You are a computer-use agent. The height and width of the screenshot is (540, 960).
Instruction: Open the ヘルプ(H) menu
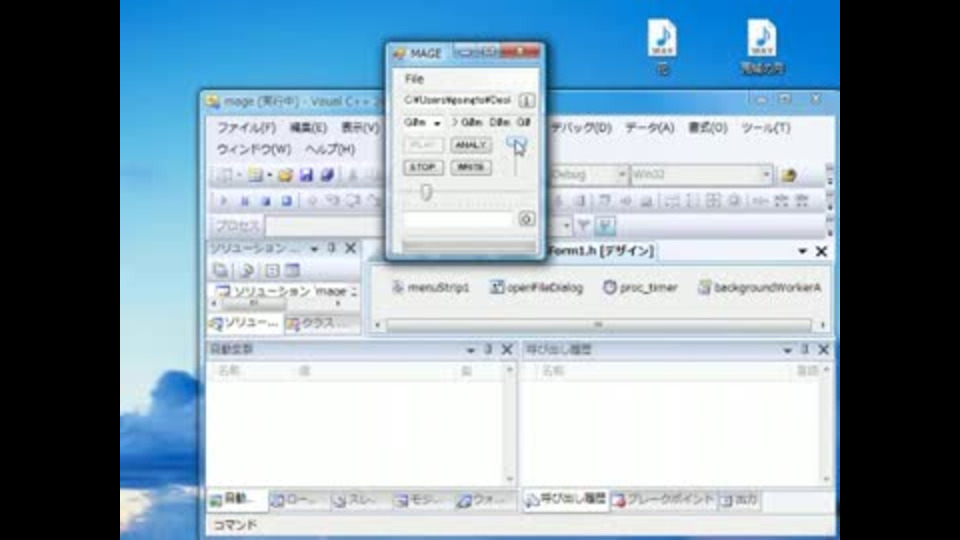coord(330,149)
